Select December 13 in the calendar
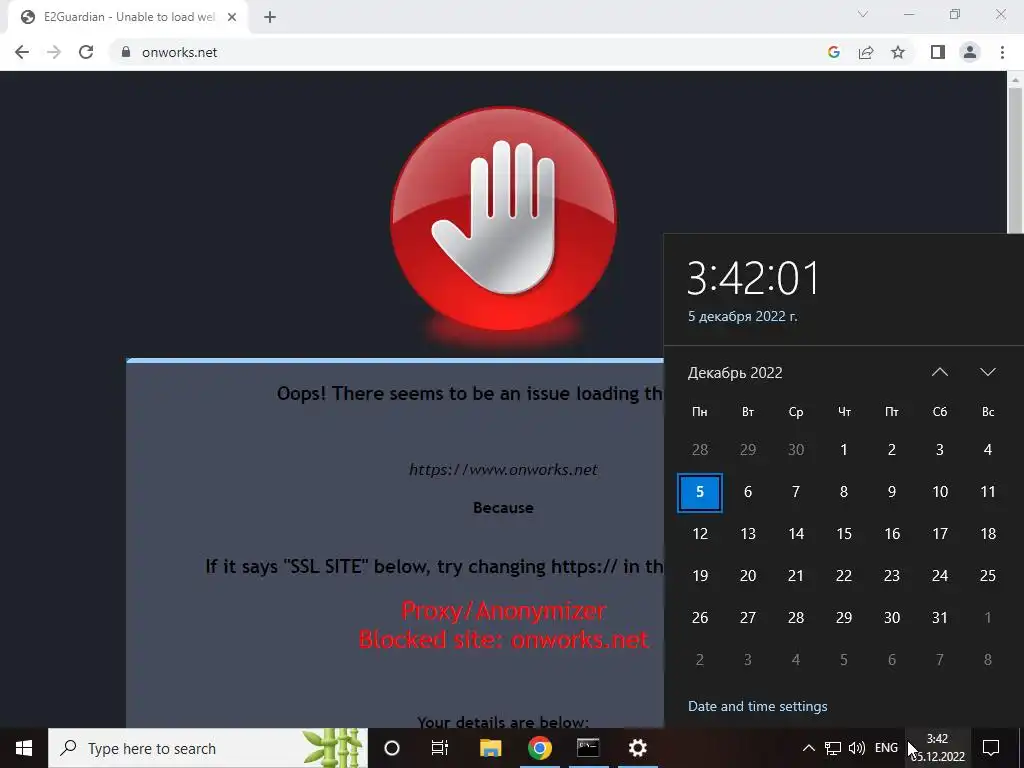 tap(748, 534)
